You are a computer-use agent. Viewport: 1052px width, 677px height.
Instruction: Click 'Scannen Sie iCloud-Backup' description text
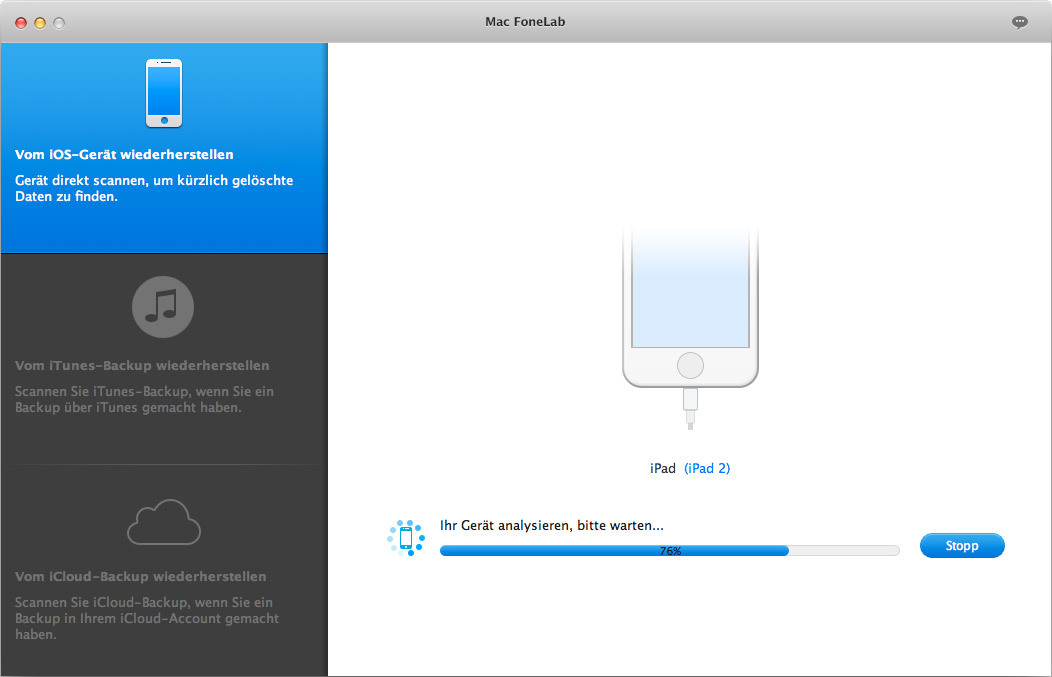click(147, 618)
